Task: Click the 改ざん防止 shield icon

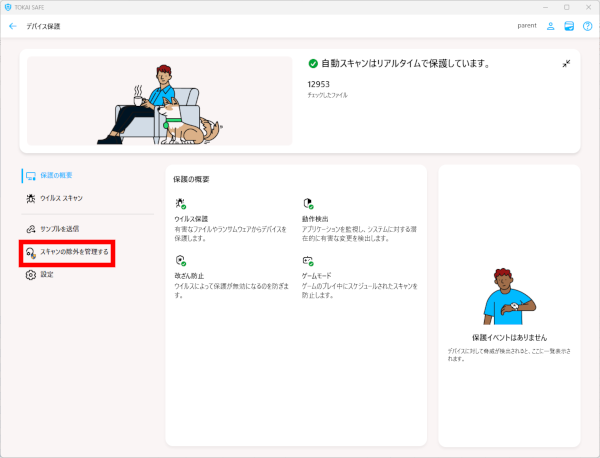Action: (181, 261)
